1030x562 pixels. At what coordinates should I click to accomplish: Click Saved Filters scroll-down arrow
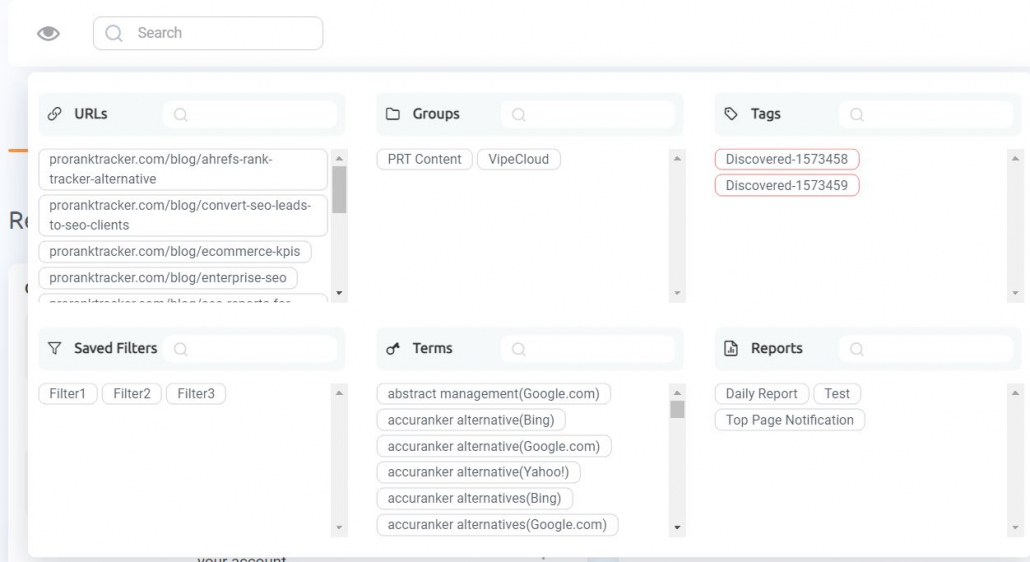pyautogui.click(x=339, y=527)
